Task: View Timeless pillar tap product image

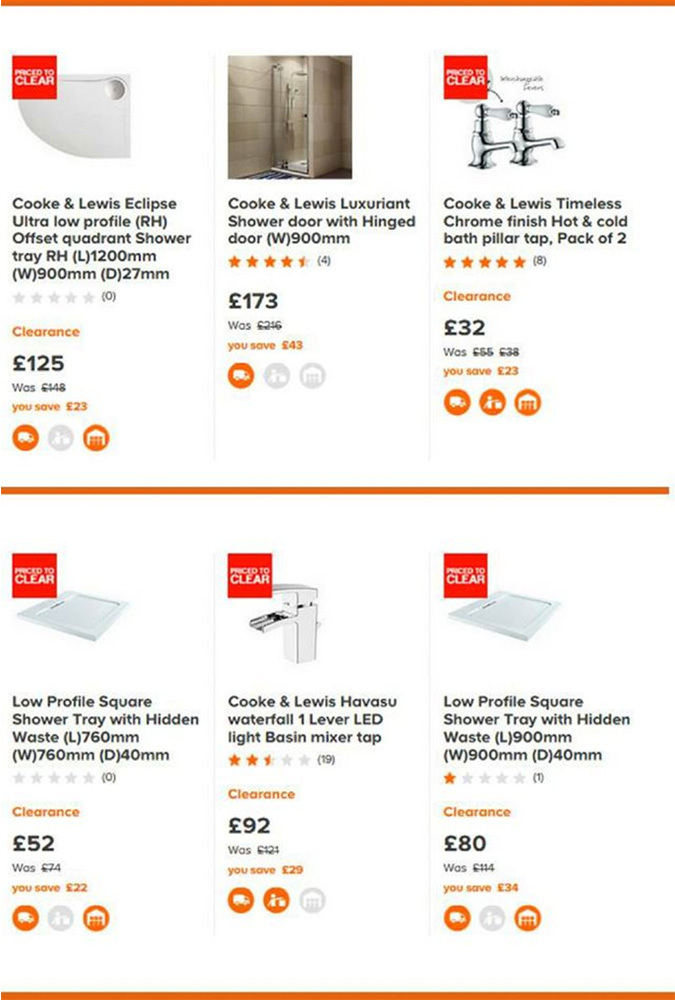Action: pos(505,117)
